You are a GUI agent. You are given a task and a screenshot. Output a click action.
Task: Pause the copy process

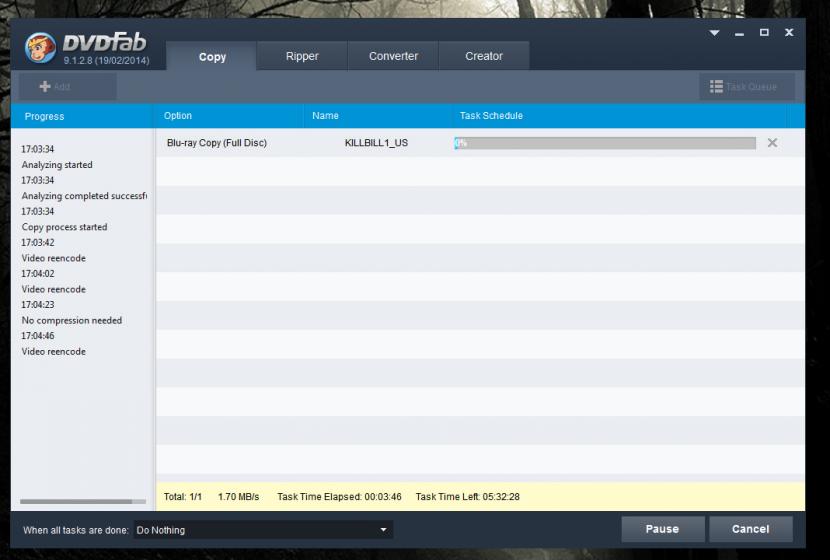(663, 529)
